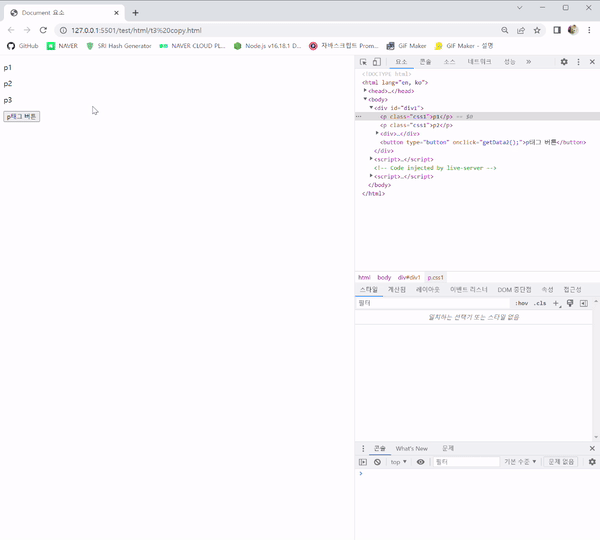This screenshot has height=540, width=600.
Task: Add a new style rule with the plus icon
Action: pos(556,303)
